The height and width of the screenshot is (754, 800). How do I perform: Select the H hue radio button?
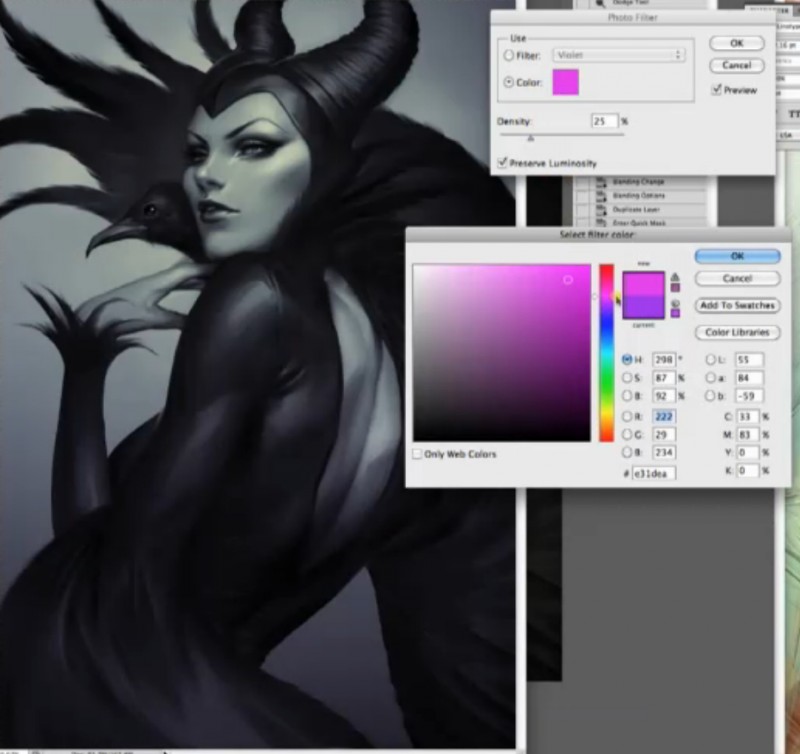click(x=627, y=360)
